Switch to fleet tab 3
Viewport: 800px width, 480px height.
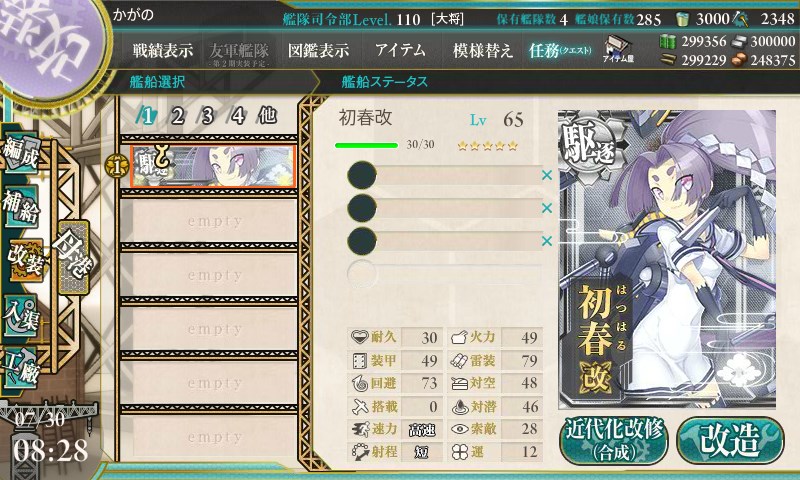(x=207, y=116)
